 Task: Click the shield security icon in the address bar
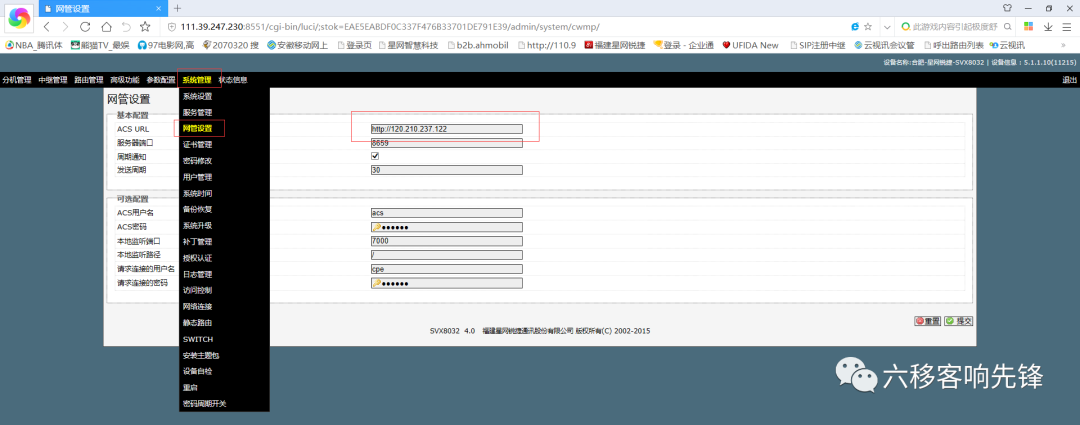(172, 27)
